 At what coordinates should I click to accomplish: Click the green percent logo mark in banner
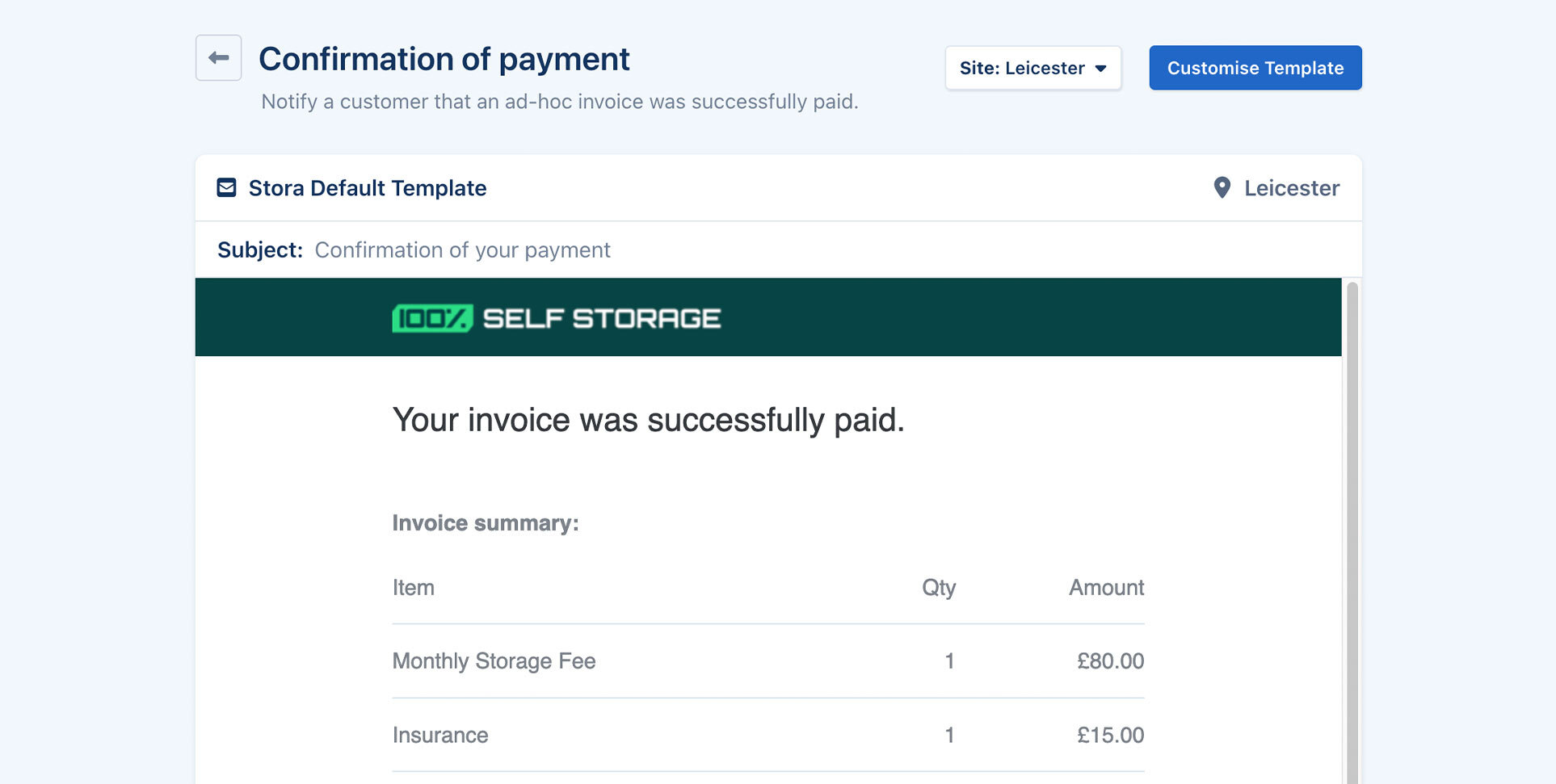pyautogui.click(x=431, y=317)
